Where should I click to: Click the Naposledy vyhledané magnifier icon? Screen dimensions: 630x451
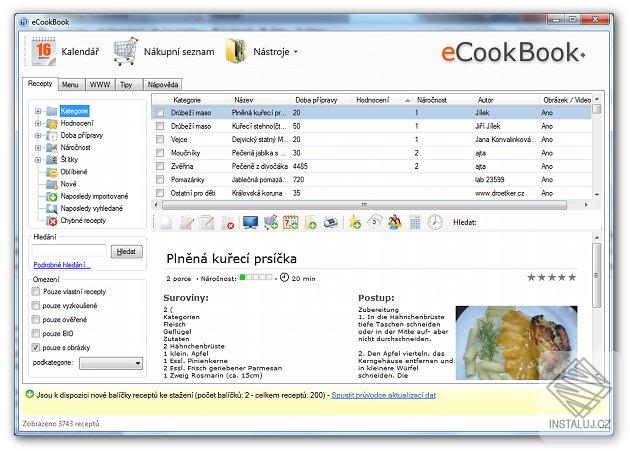coord(52,209)
